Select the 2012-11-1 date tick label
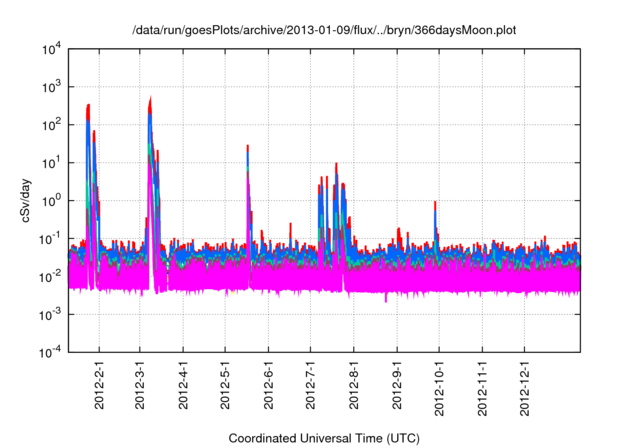Image resolution: width=640 pixels, height=448 pixels. [482, 390]
